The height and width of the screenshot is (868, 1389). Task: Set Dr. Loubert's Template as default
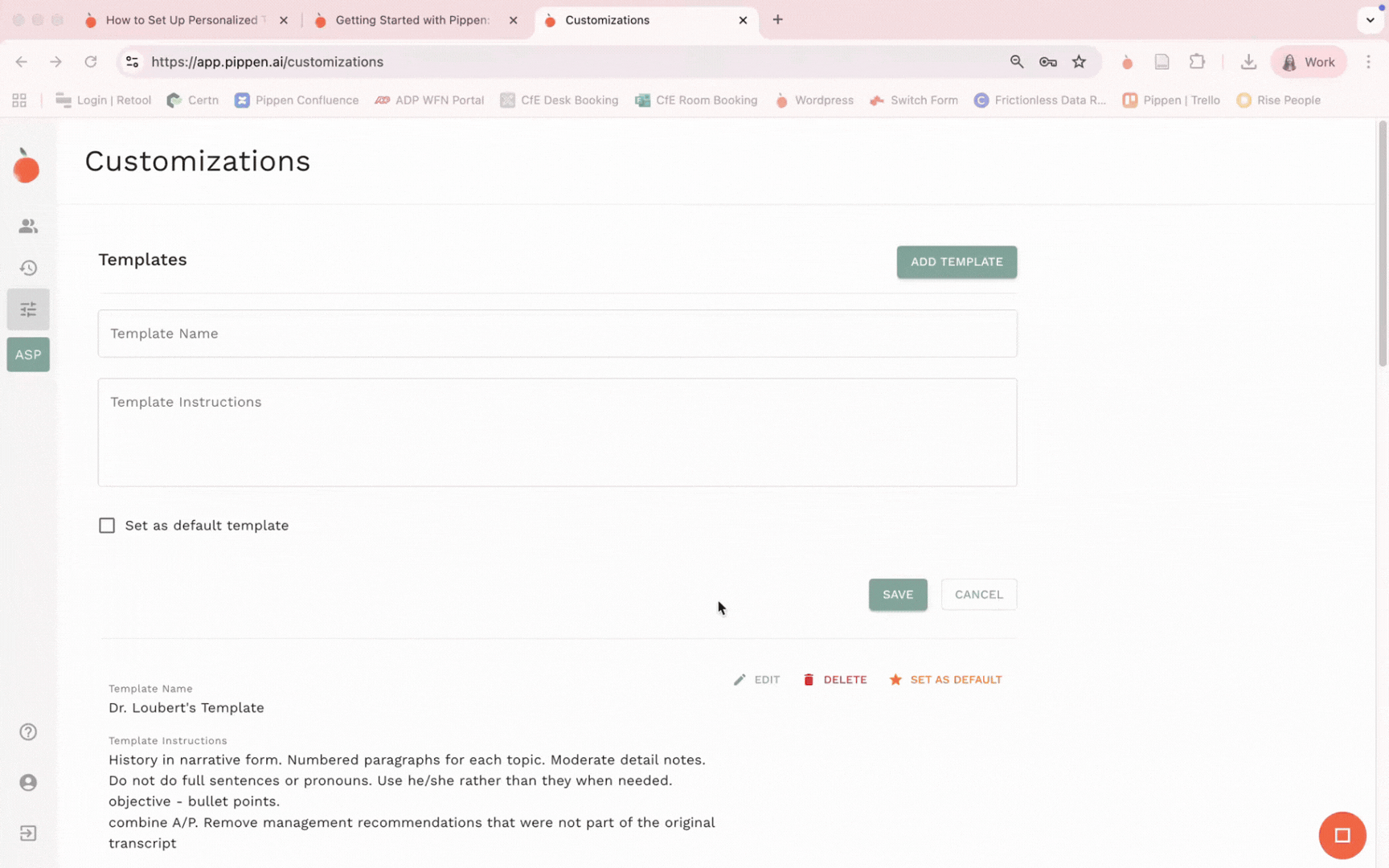click(945, 680)
